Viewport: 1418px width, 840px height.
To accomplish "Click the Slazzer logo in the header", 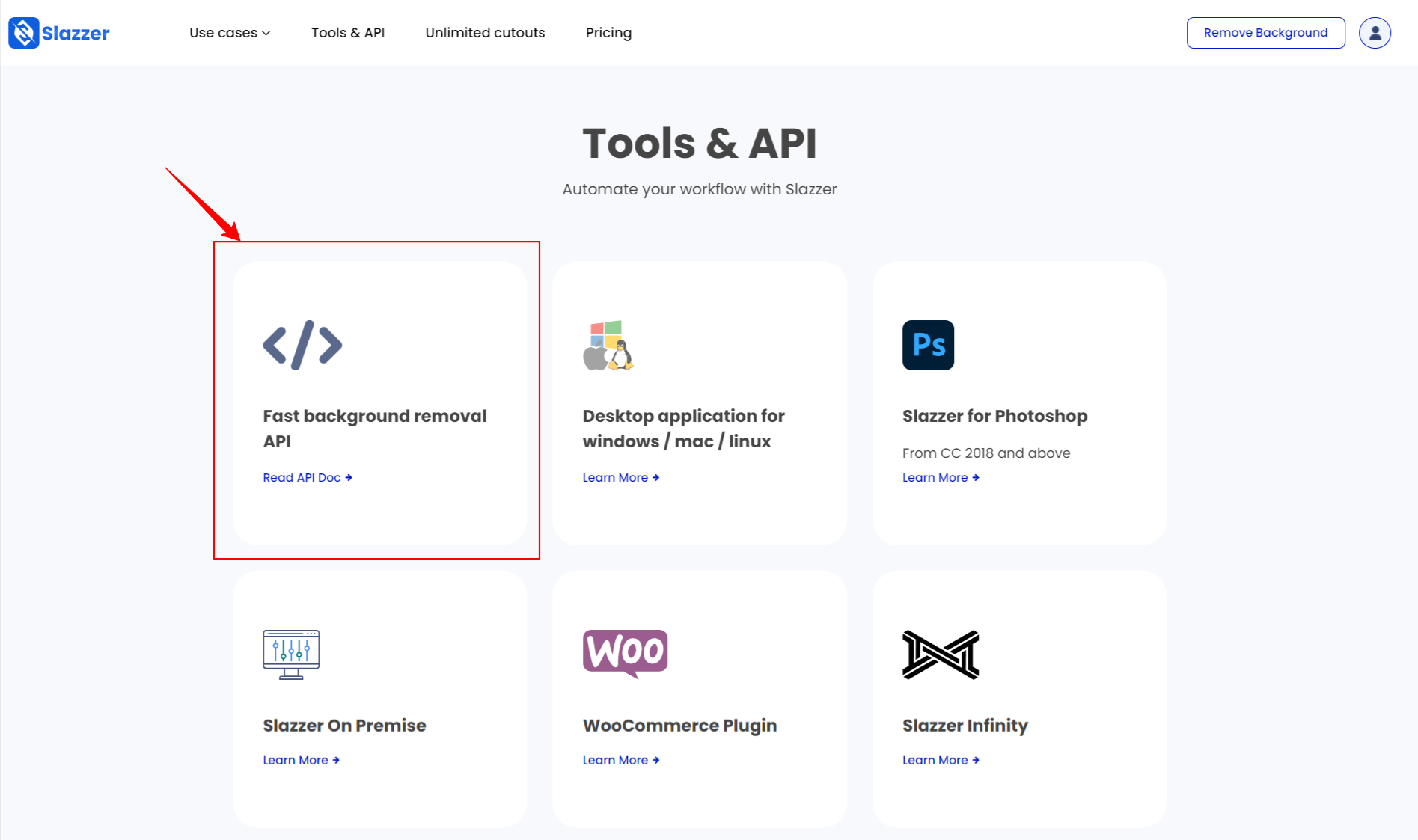I will (59, 33).
